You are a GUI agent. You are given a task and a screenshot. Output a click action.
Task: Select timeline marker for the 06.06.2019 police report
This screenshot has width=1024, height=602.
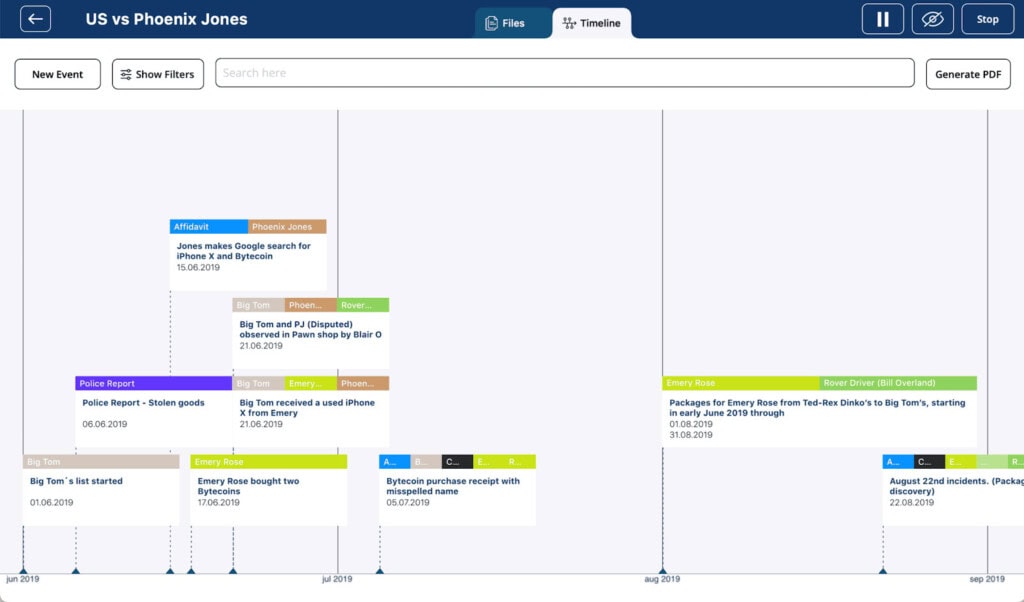pyautogui.click(x=76, y=571)
